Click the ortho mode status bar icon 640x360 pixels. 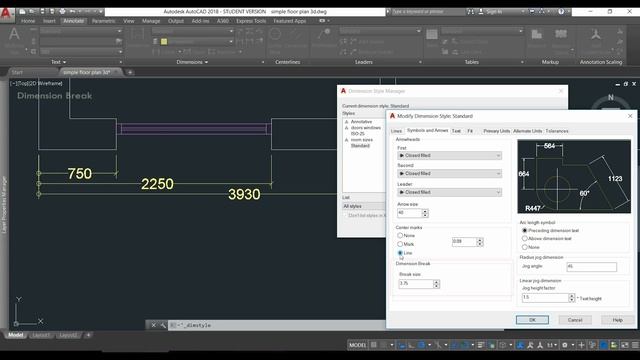pyautogui.click(x=411, y=345)
